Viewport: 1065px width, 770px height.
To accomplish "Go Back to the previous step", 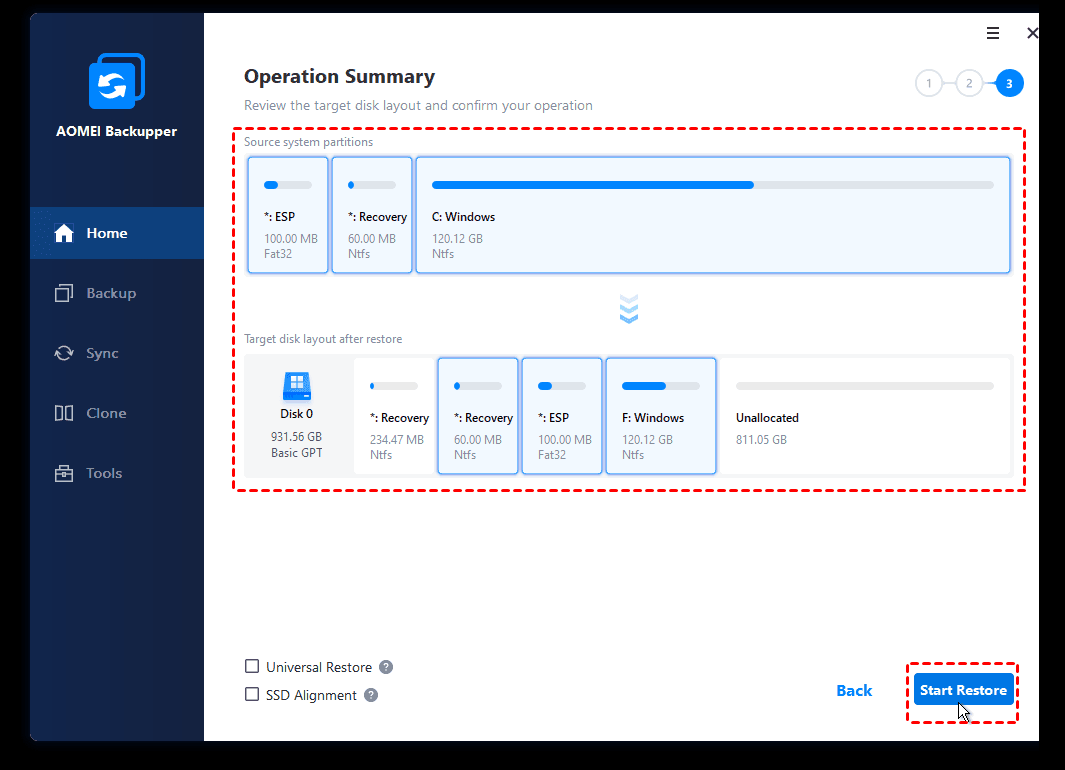I will (x=854, y=690).
